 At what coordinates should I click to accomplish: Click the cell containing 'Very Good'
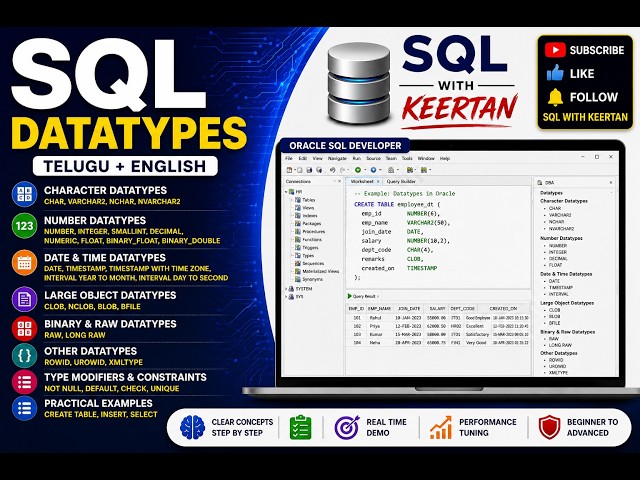[477, 343]
